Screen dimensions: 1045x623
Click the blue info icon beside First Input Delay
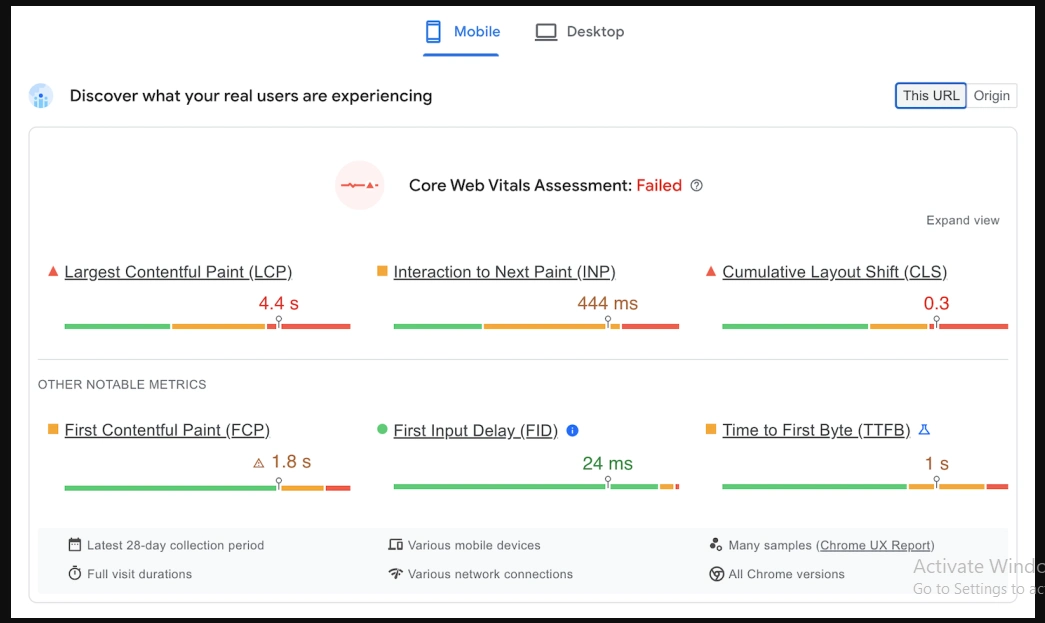click(x=572, y=430)
